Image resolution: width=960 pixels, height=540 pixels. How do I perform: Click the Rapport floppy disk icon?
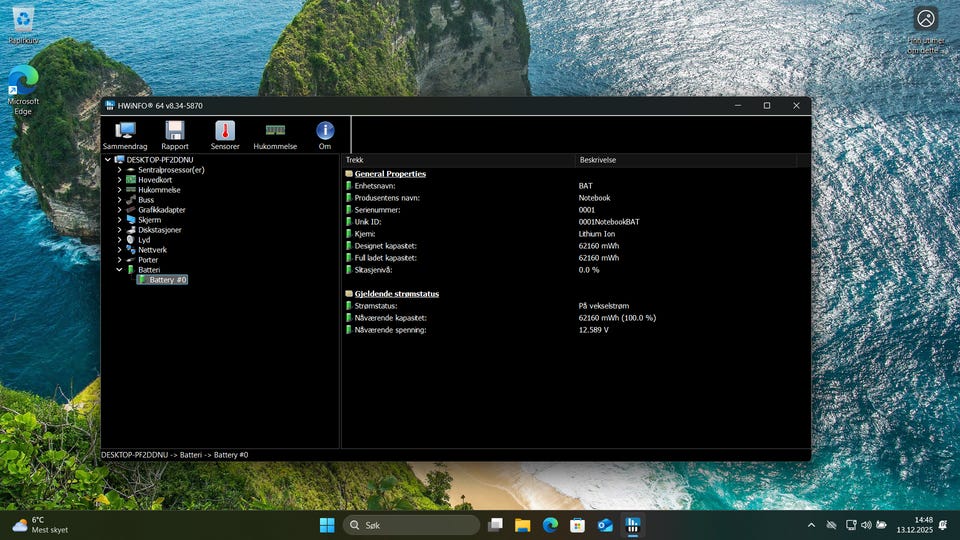tap(175, 134)
